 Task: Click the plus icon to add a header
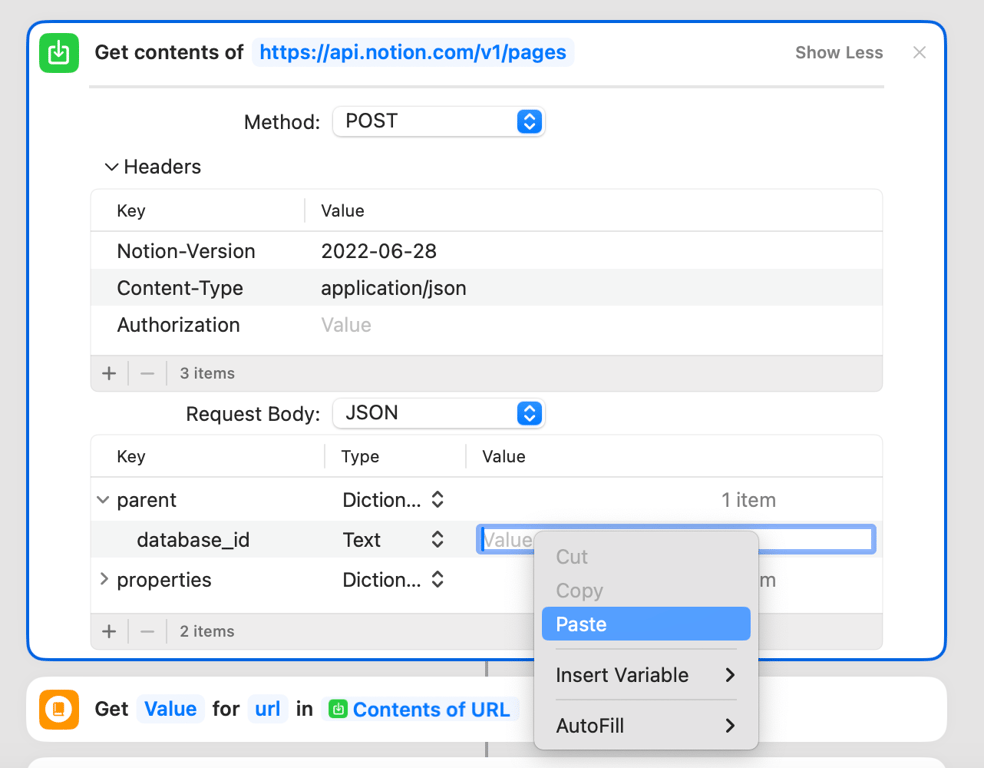pos(109,372)
